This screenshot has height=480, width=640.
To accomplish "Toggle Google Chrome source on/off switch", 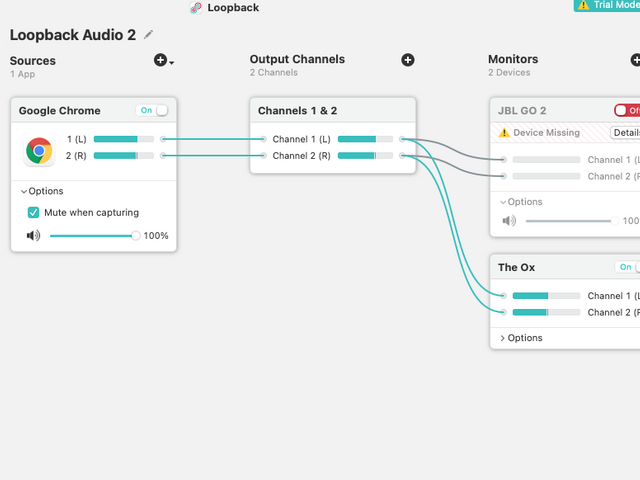I will (x=154, y=110).
